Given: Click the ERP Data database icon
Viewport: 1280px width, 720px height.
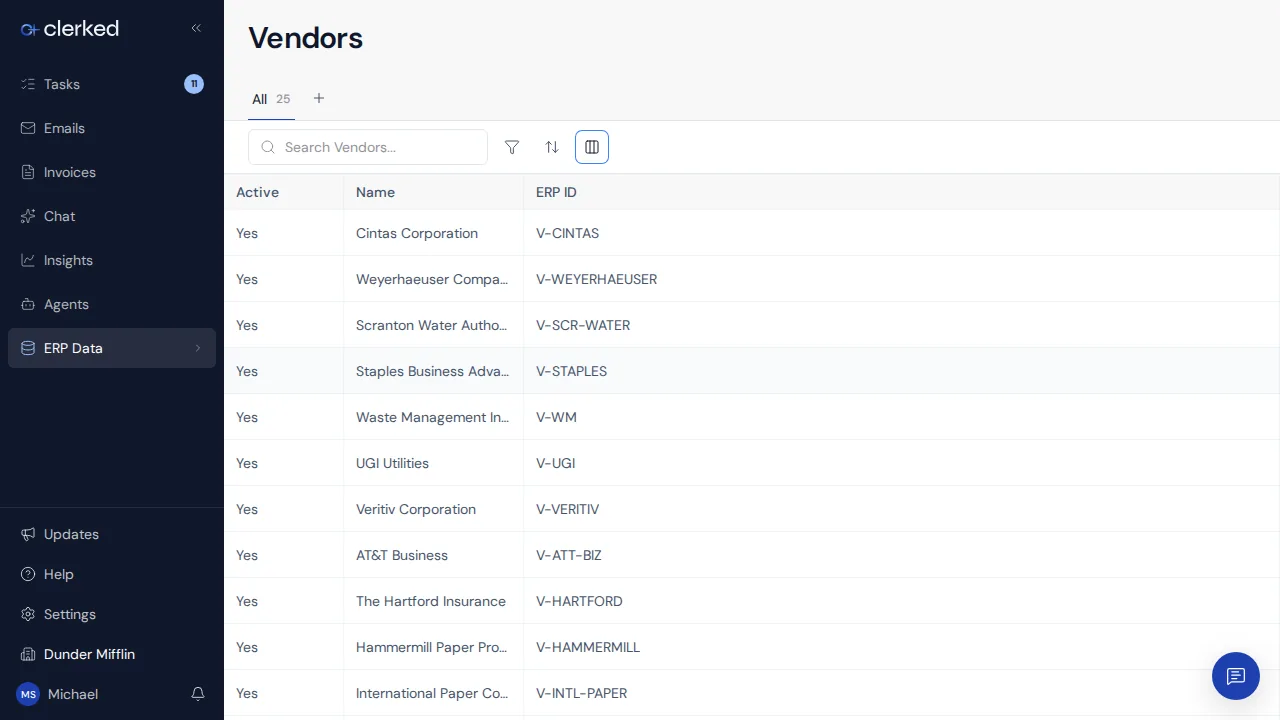Looking at the screenshot, I should pyautogui.click(x=28, y=348).
